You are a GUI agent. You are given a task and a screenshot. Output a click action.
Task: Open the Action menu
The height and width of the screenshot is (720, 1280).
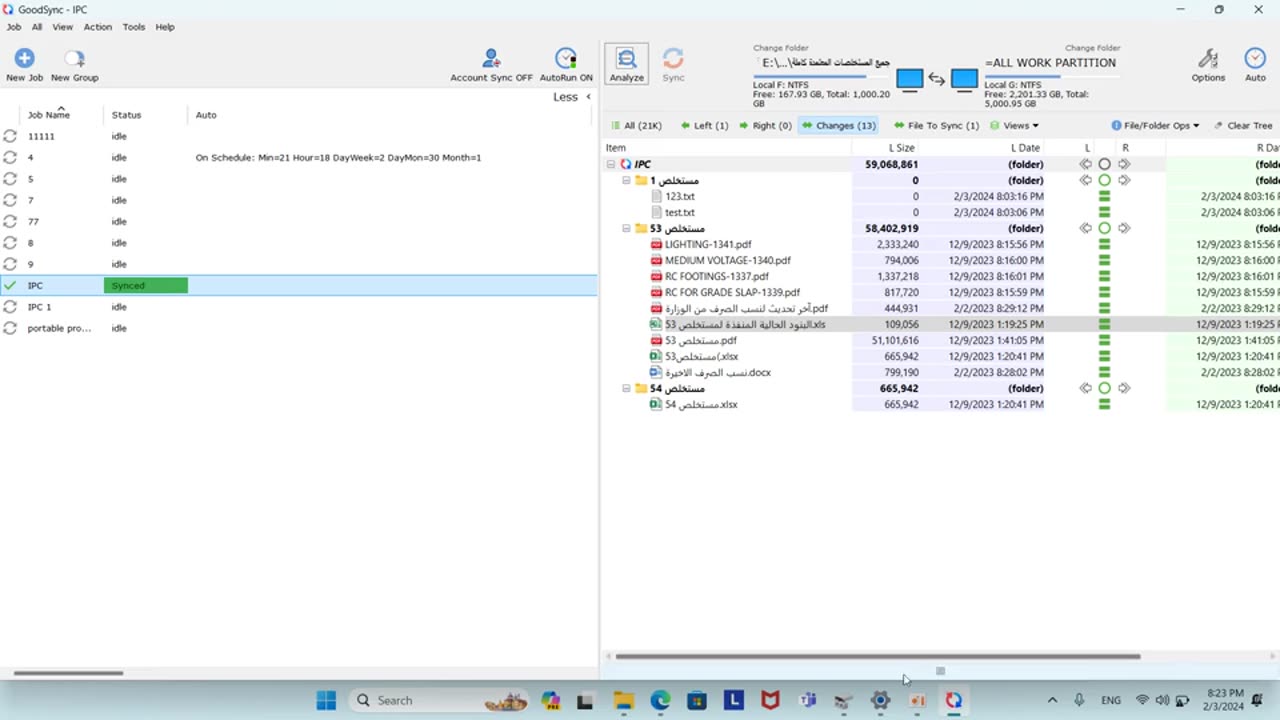coord(98,27)
